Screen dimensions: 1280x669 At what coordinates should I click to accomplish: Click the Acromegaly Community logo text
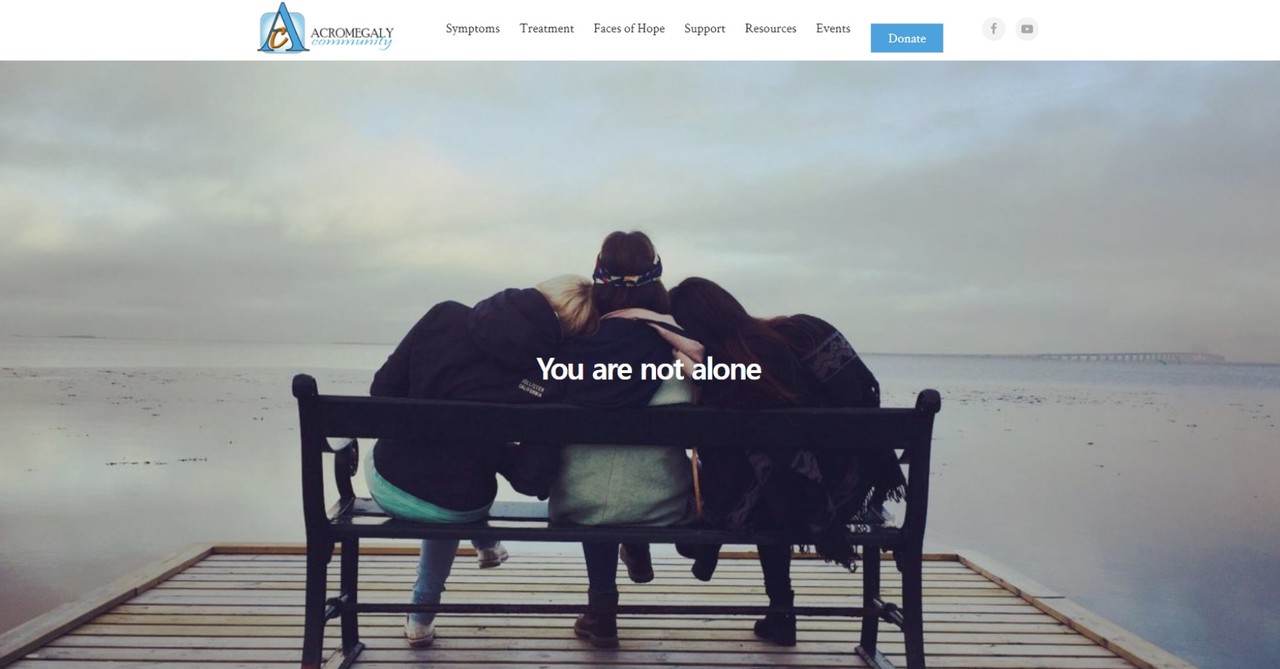[352, 38]
